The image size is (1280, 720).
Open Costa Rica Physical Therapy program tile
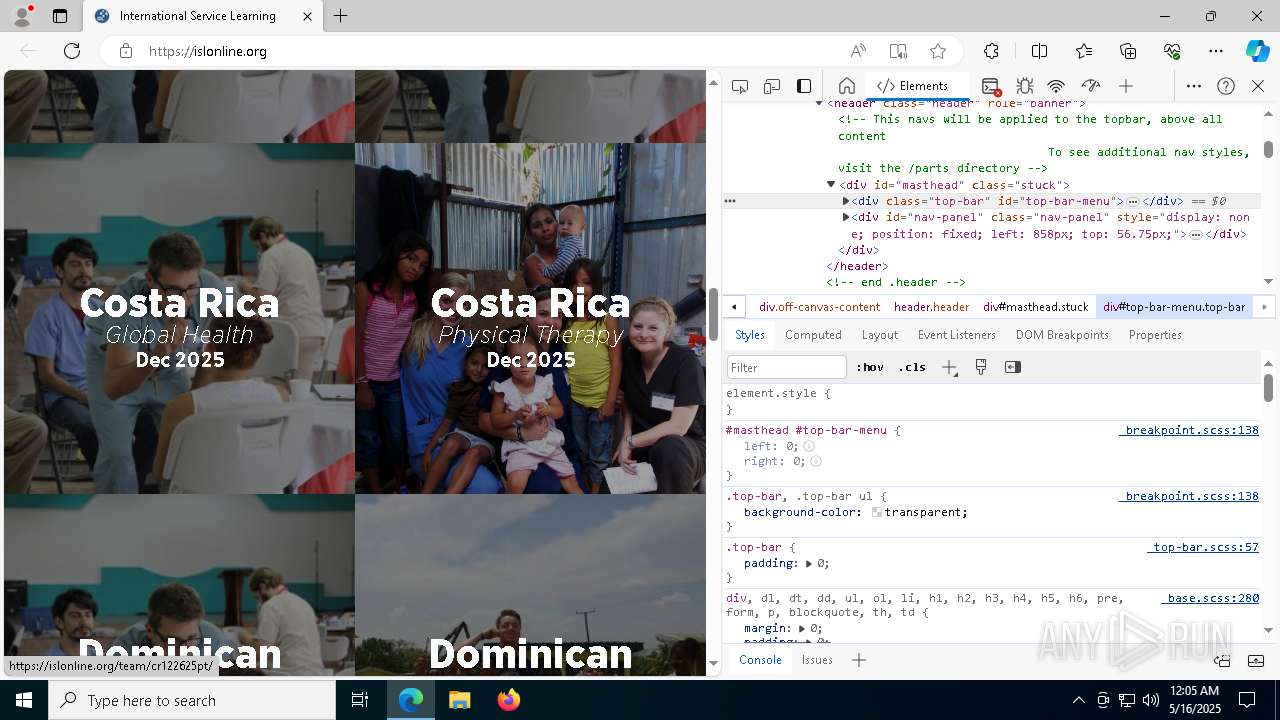[531, 318]
